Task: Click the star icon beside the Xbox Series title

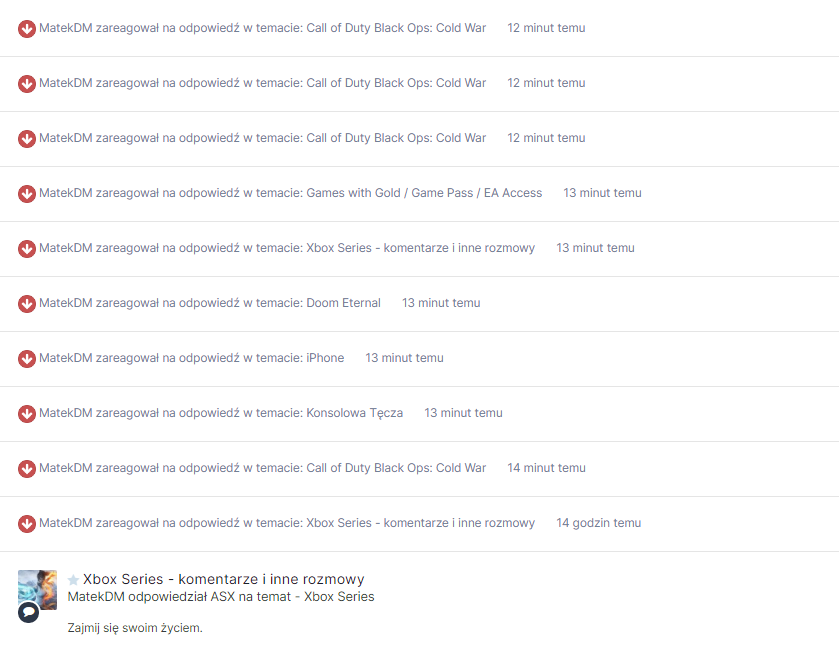Action: [73, 580]
